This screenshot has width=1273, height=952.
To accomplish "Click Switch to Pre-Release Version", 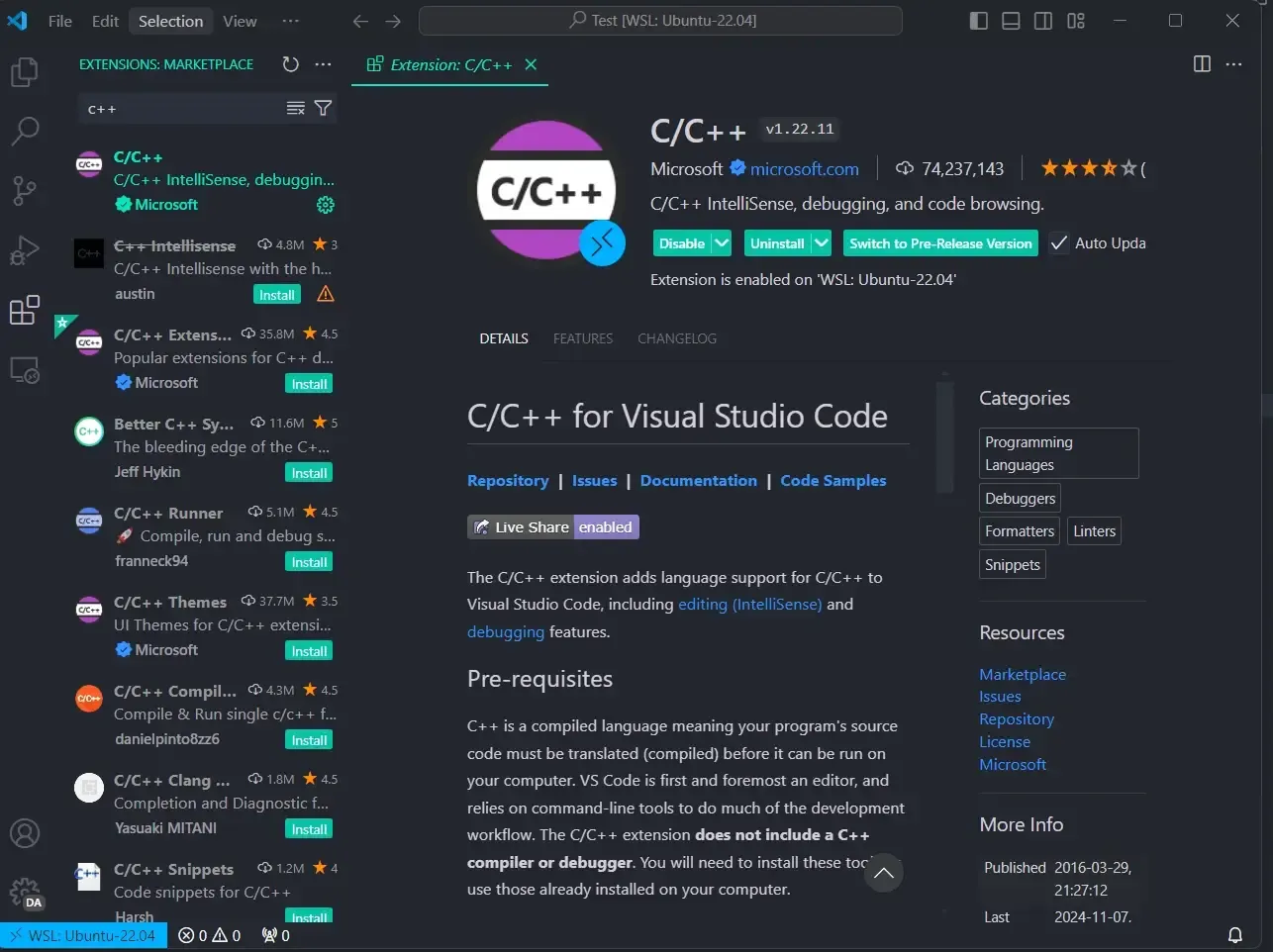I will tap(940, 242).
